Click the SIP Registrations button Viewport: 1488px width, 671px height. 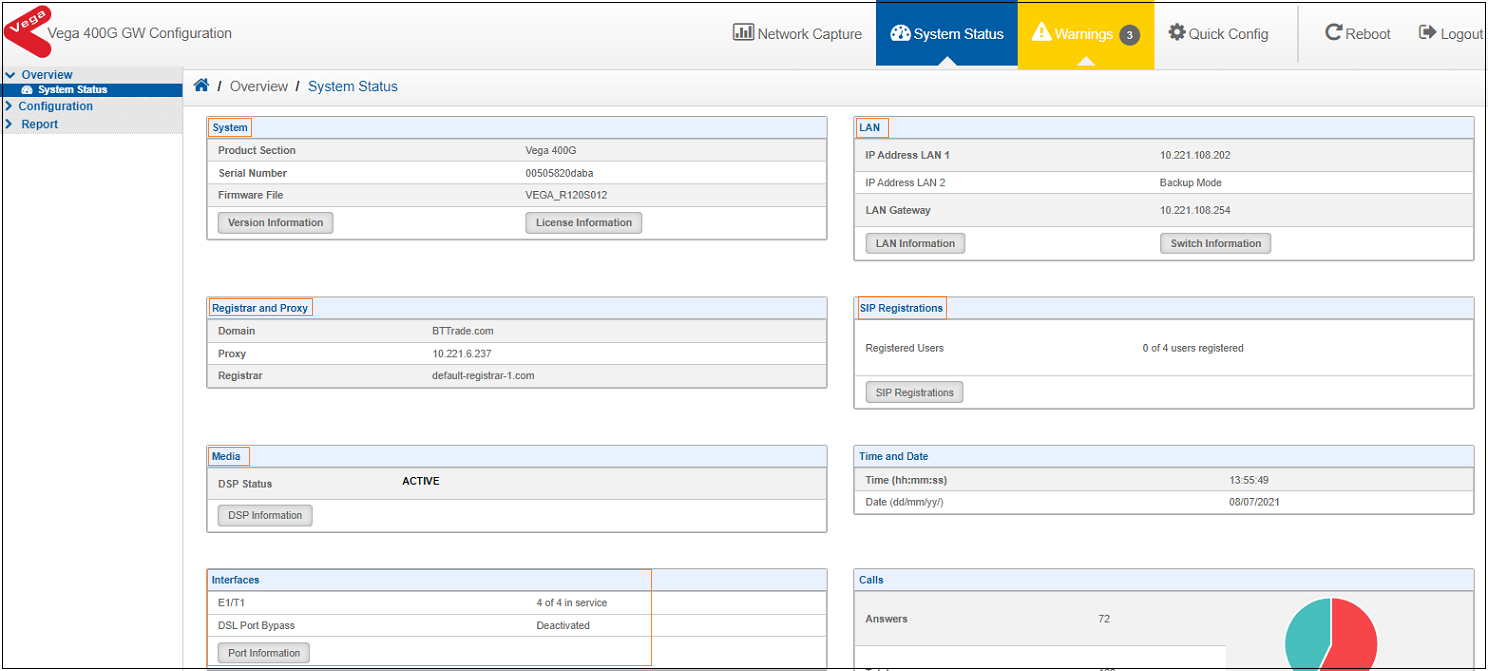914,393
